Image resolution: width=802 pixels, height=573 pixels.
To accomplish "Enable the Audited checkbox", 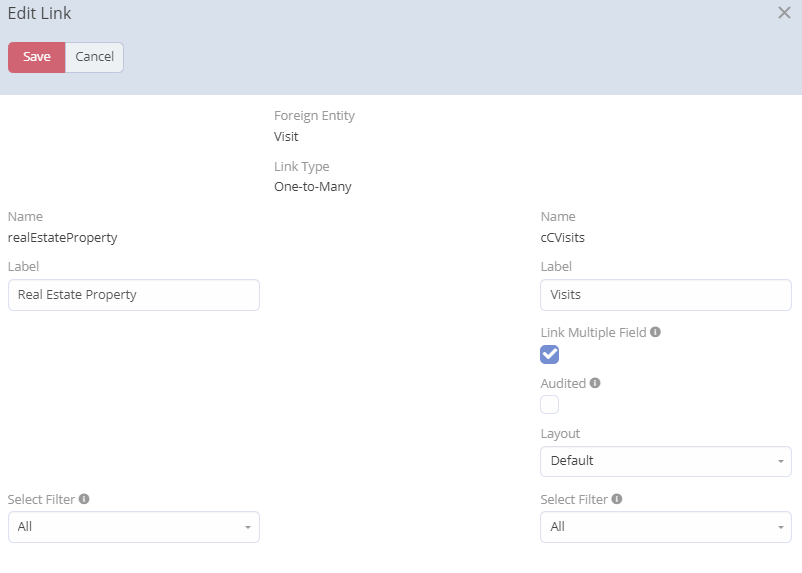I will coord(549,404).
